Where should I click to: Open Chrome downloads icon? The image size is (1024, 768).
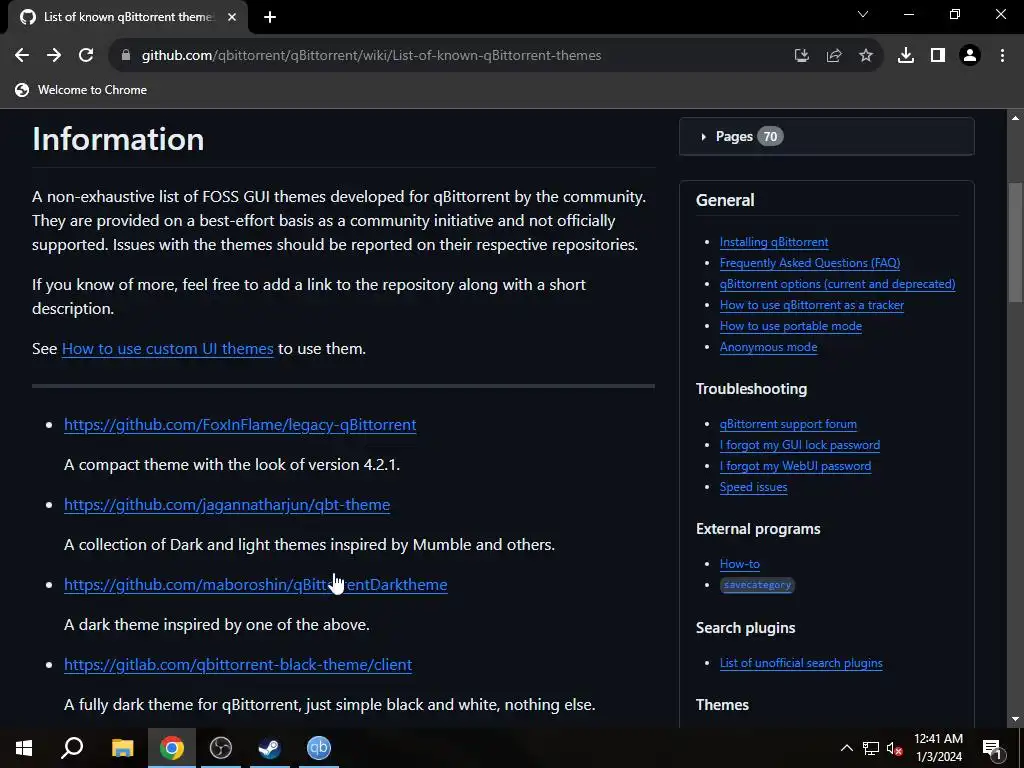[x=906, y=56]
